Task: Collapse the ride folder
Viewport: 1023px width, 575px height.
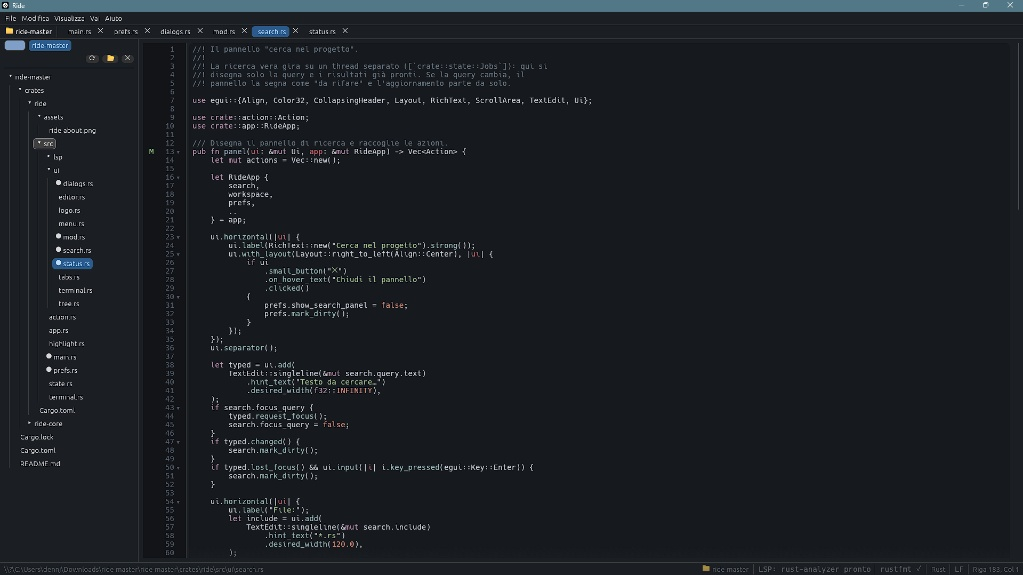Action: coord(29,102)
